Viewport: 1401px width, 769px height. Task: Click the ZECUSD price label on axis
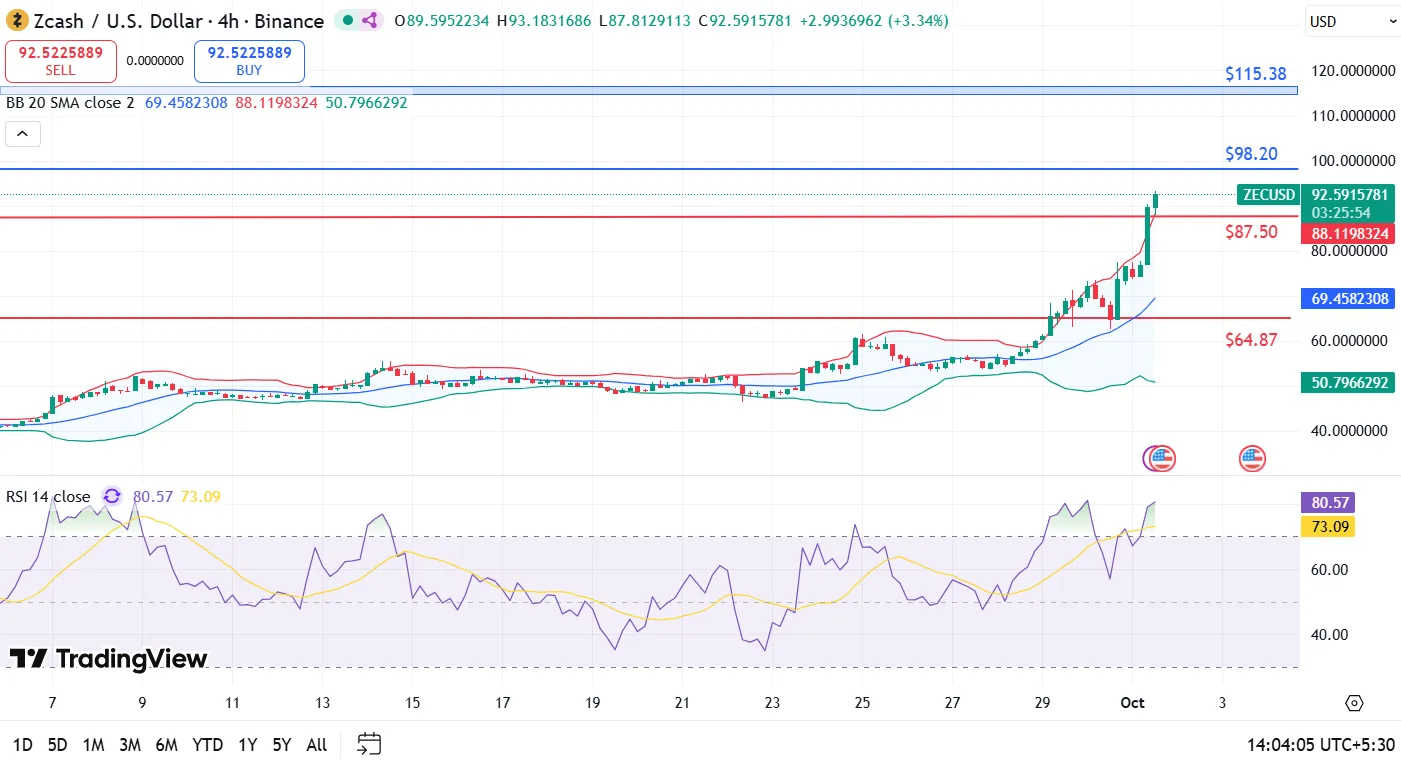pyautogui.click(x=1268, y=195)
